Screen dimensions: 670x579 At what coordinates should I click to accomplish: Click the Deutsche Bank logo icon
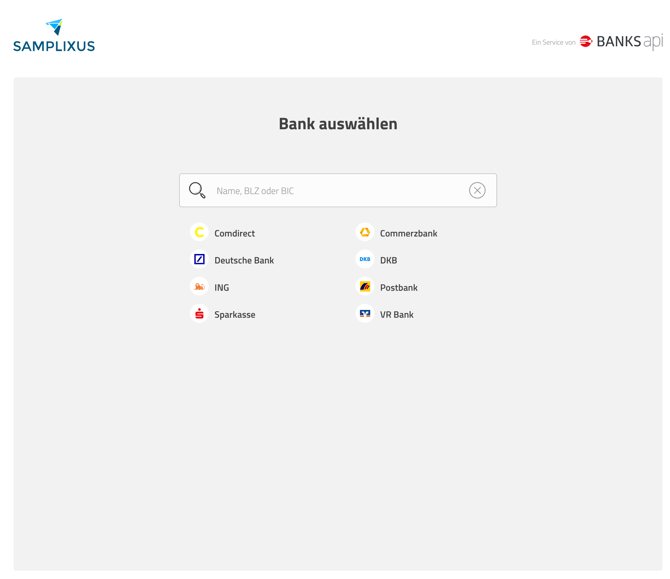pyautogui.click(x=199, y=259)
